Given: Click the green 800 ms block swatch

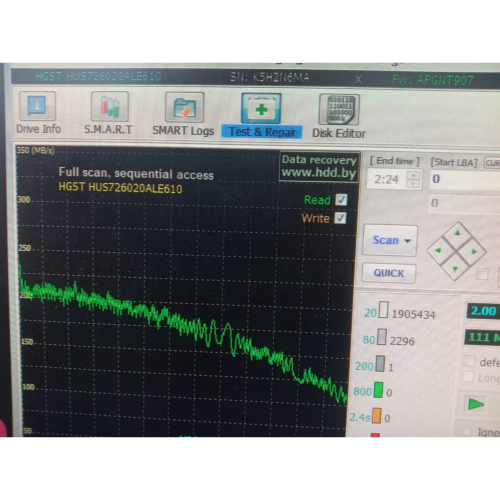Looking at the screenshot, I should [378, 390].
